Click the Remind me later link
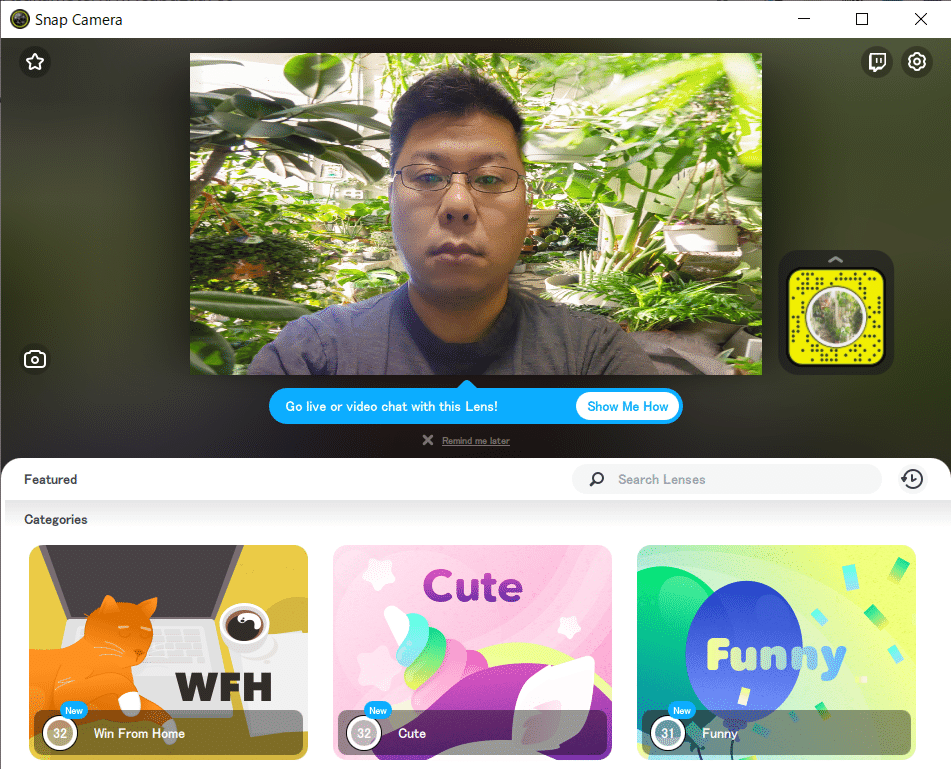The image size is (951, 769). pos(476,441)
